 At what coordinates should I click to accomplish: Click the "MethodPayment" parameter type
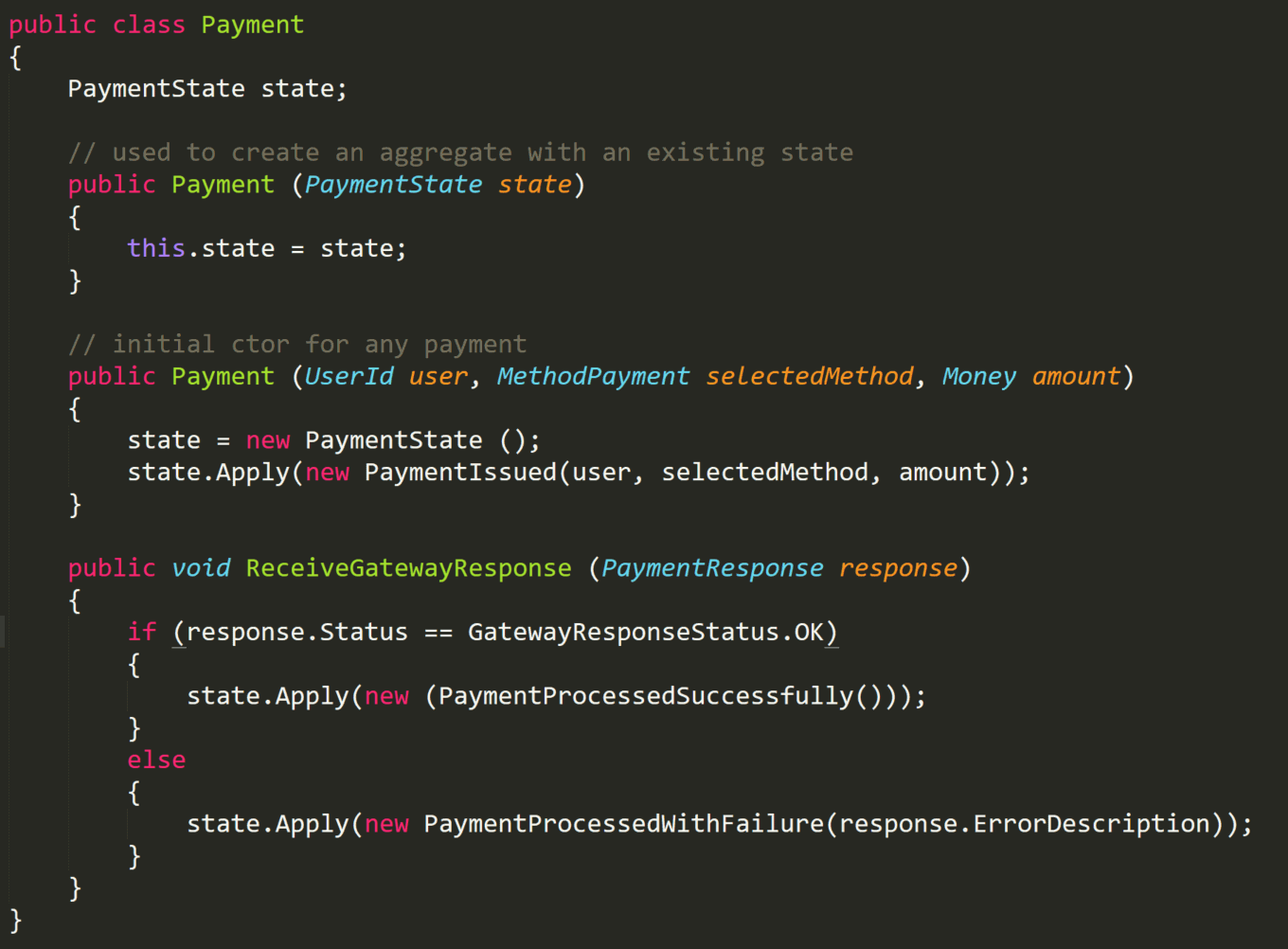pos(593,376)
